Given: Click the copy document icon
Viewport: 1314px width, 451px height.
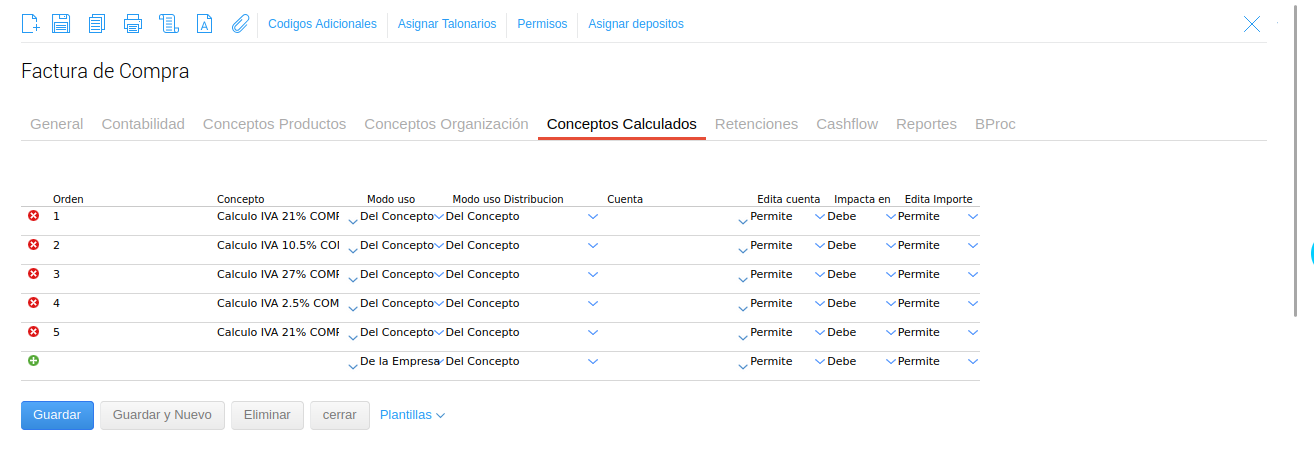Looking at the screenshot, I should 97,24.
